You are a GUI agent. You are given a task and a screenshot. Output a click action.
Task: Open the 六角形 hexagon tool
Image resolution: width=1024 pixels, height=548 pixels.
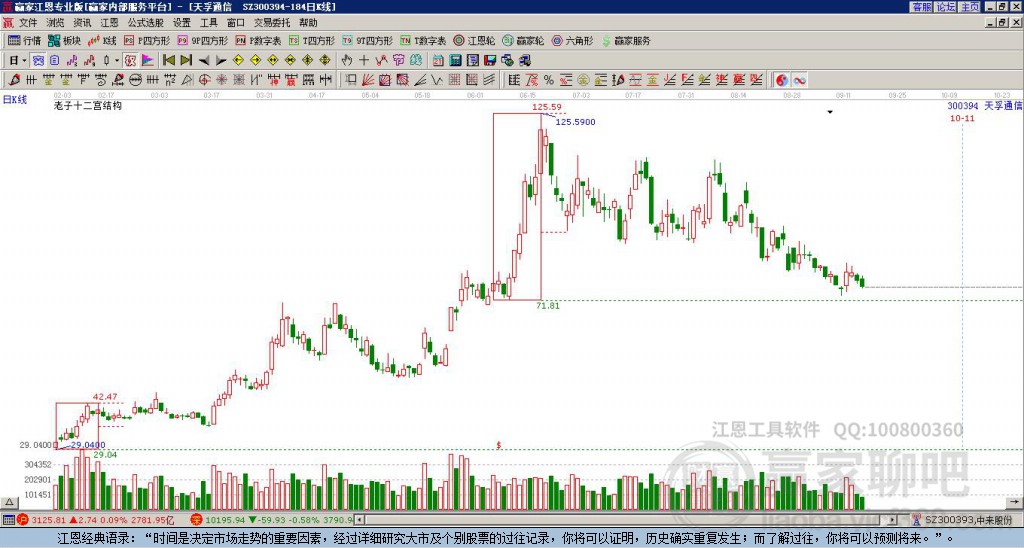pyautogui.click(x=572, y=40)
